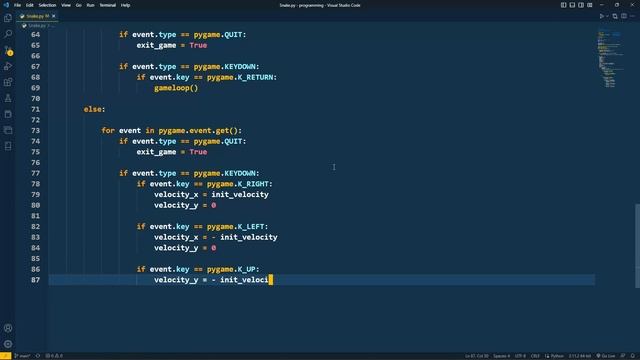Open the Search view in activity bar

(x=8, y=34)
